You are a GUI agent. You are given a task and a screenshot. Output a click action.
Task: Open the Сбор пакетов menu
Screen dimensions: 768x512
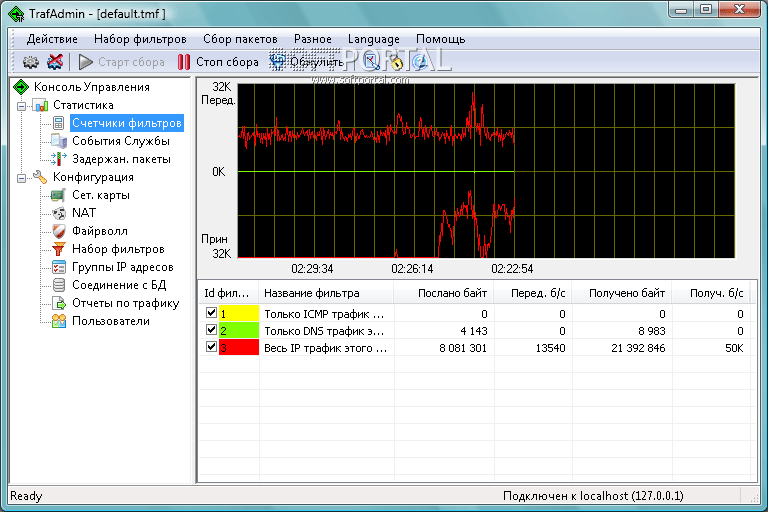pos(240,39)
